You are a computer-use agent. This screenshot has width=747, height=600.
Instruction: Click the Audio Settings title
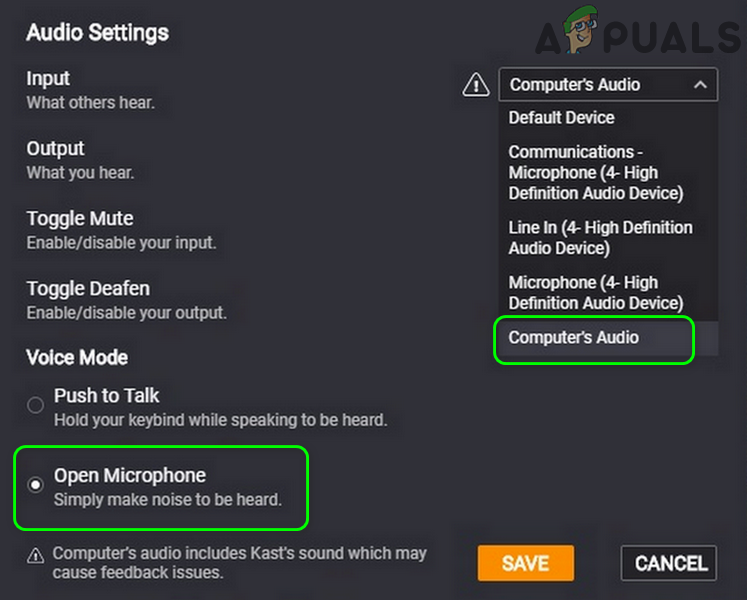click(x=98, y=32)
